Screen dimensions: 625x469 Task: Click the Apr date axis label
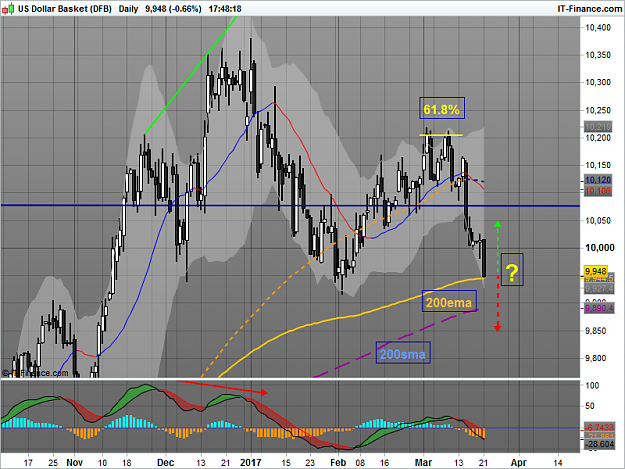(x=519, y=463)
